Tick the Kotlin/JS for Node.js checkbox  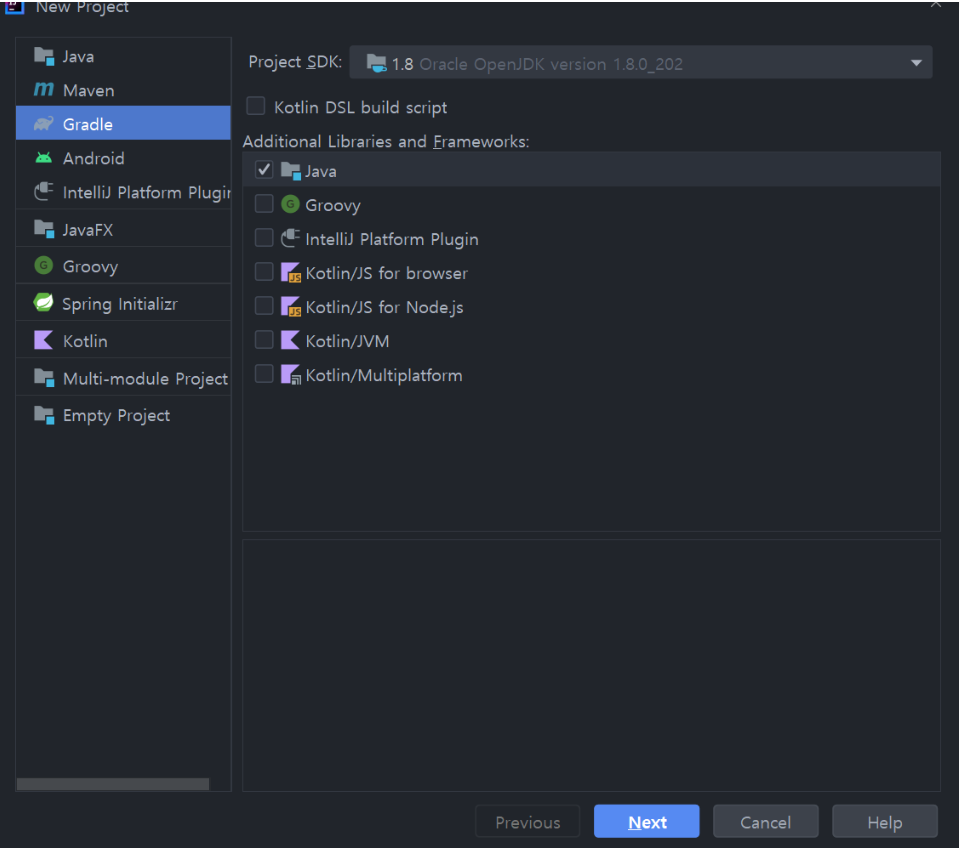[x=264, y=306]
